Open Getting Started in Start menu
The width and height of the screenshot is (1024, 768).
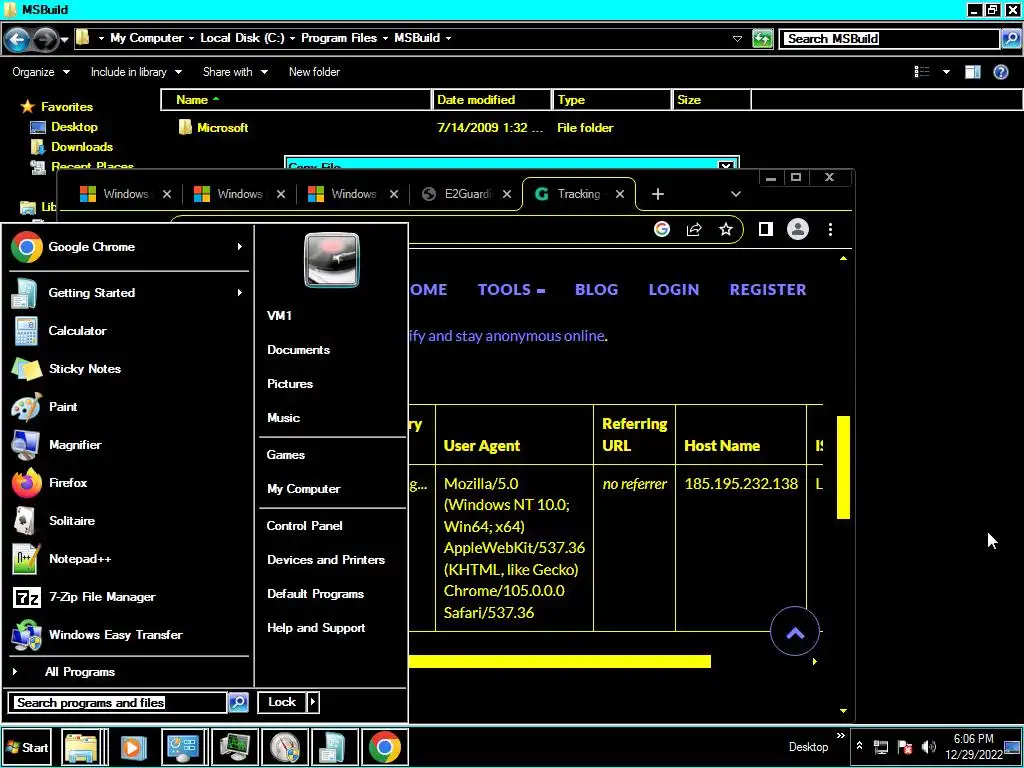(128, 293)
